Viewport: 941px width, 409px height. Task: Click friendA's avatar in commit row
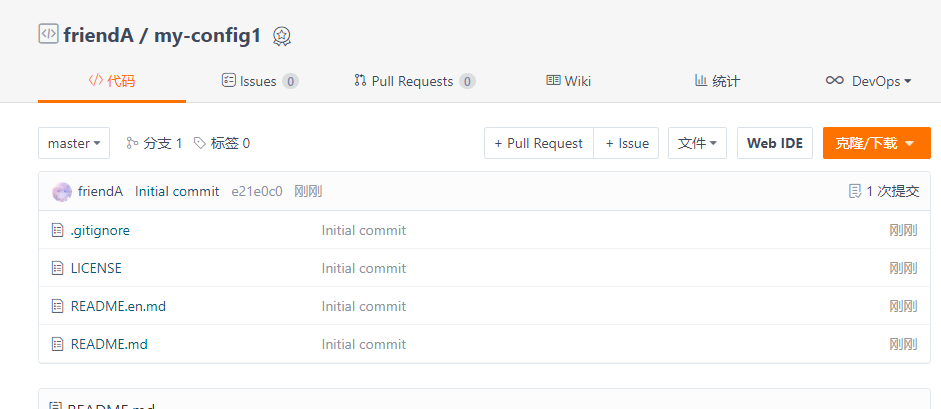pyautogui.click(x=62, y=192)
